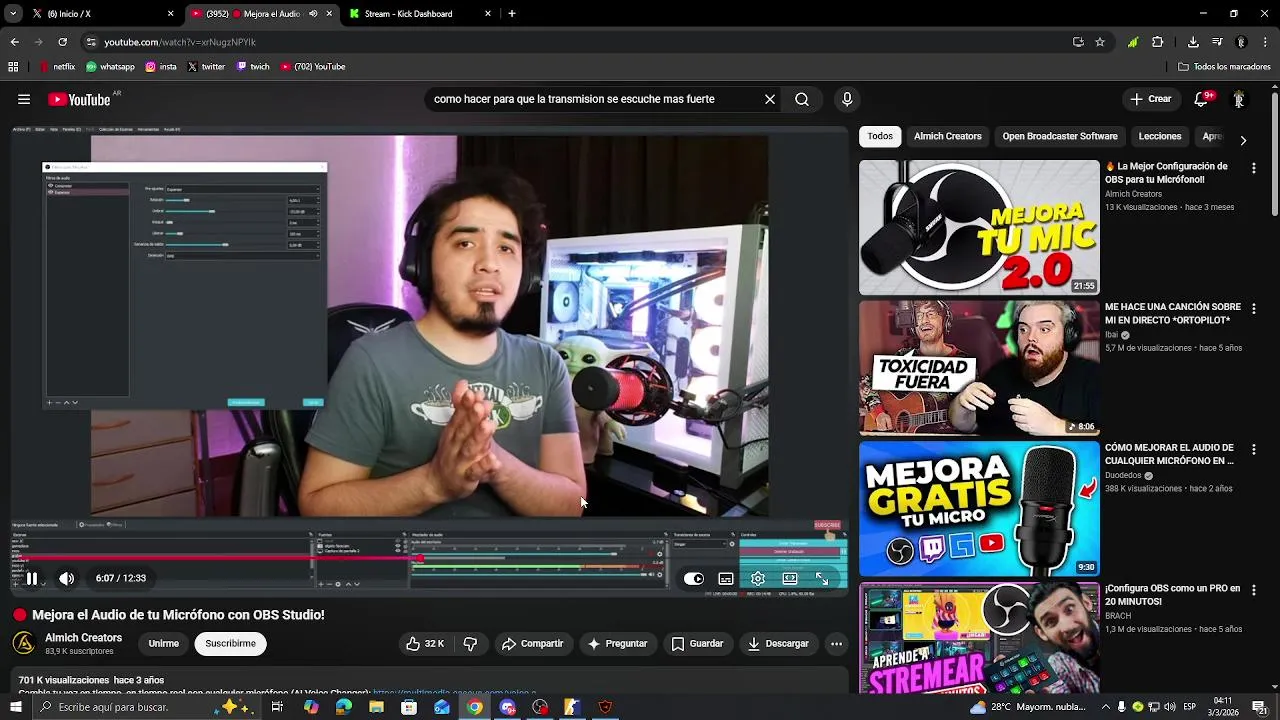1280x720 pixels.
Task: Open the netflix bookmark
Action: click(57, 67)
